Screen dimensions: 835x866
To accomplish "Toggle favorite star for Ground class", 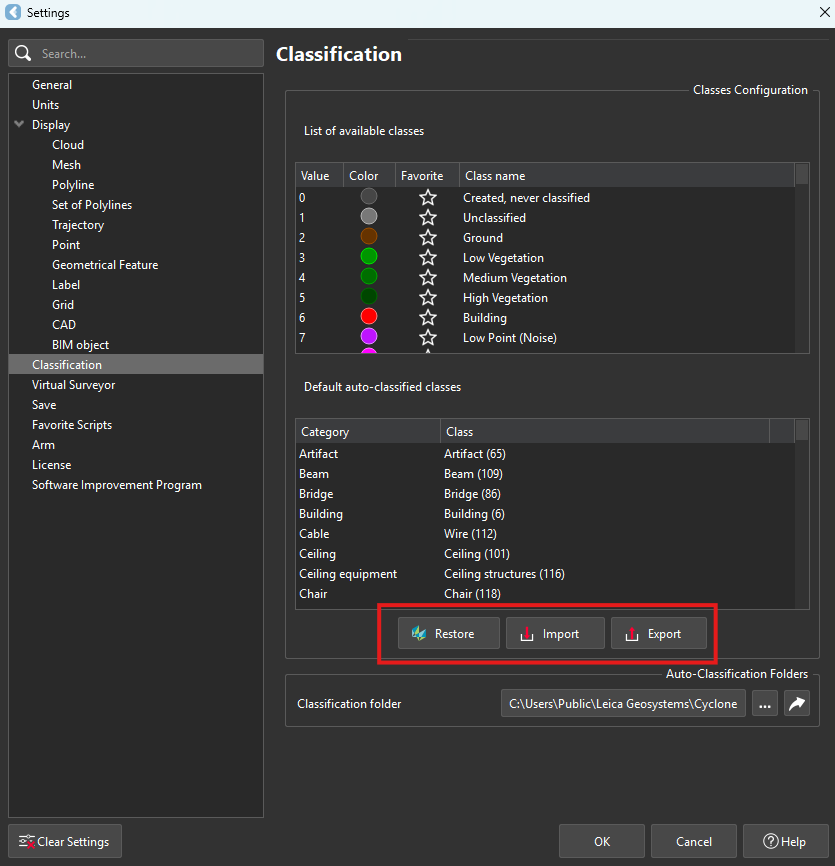I will [x=428, y=238].
